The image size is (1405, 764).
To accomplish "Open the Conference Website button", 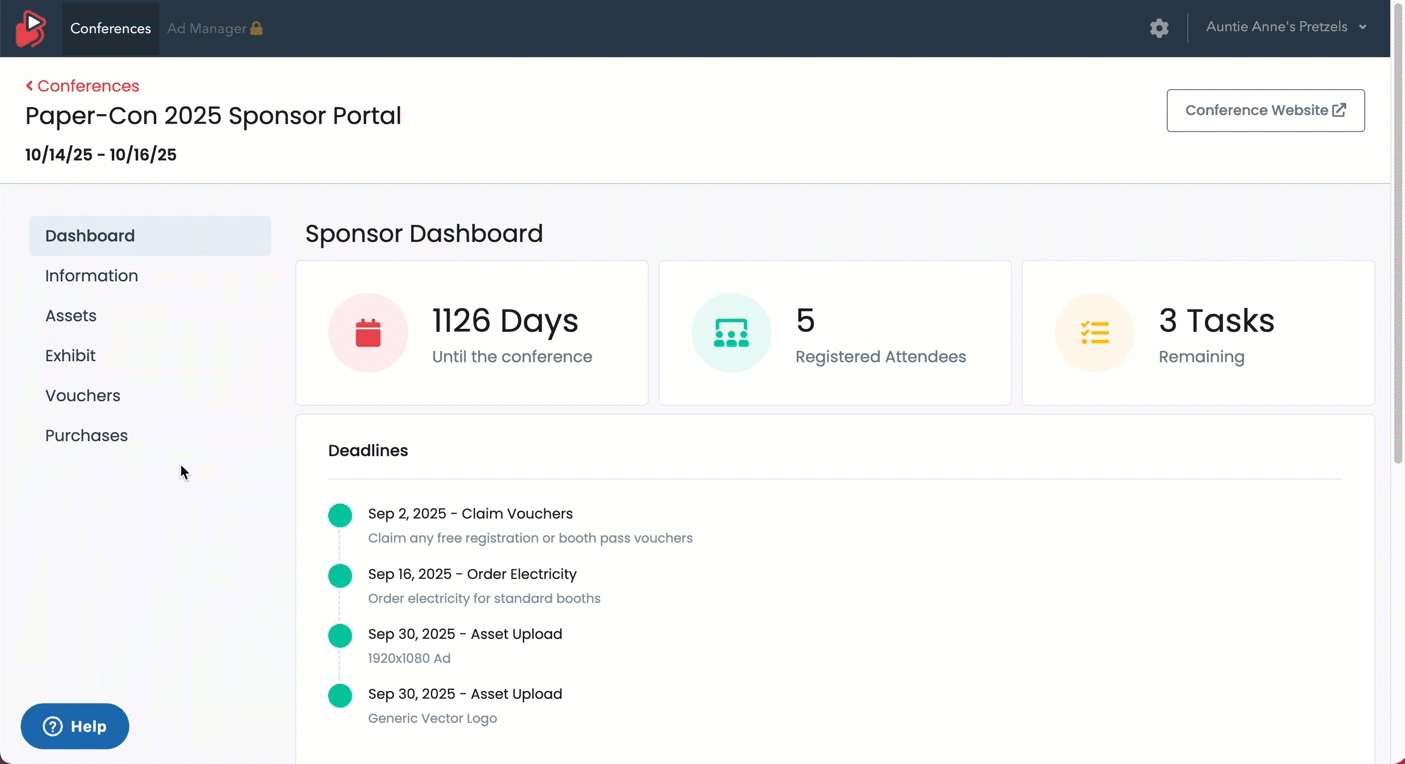I will [x=1265, y=111].
